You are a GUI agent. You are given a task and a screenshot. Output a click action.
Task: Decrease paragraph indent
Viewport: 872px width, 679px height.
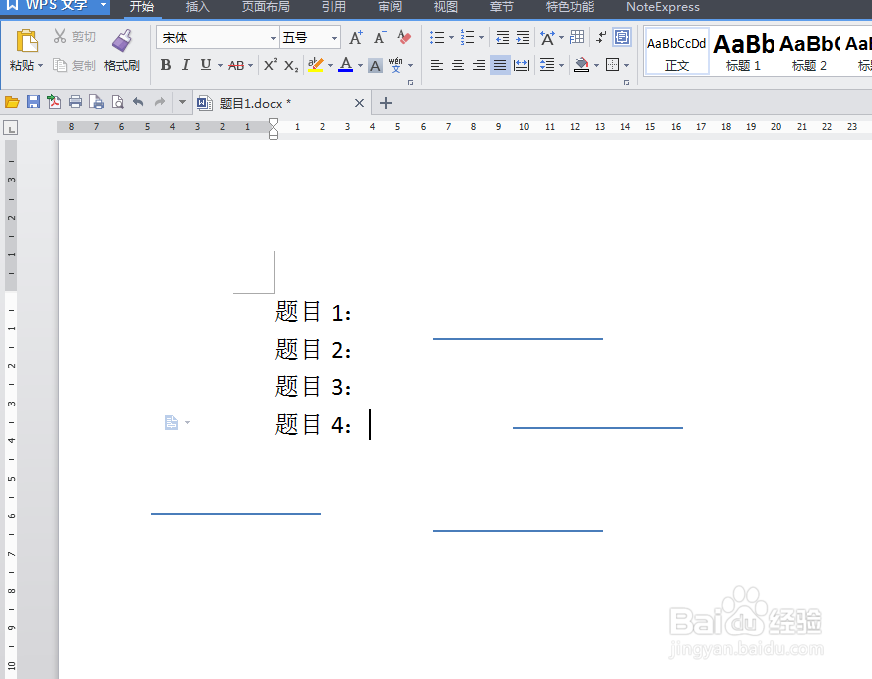(x=502, y=38)
